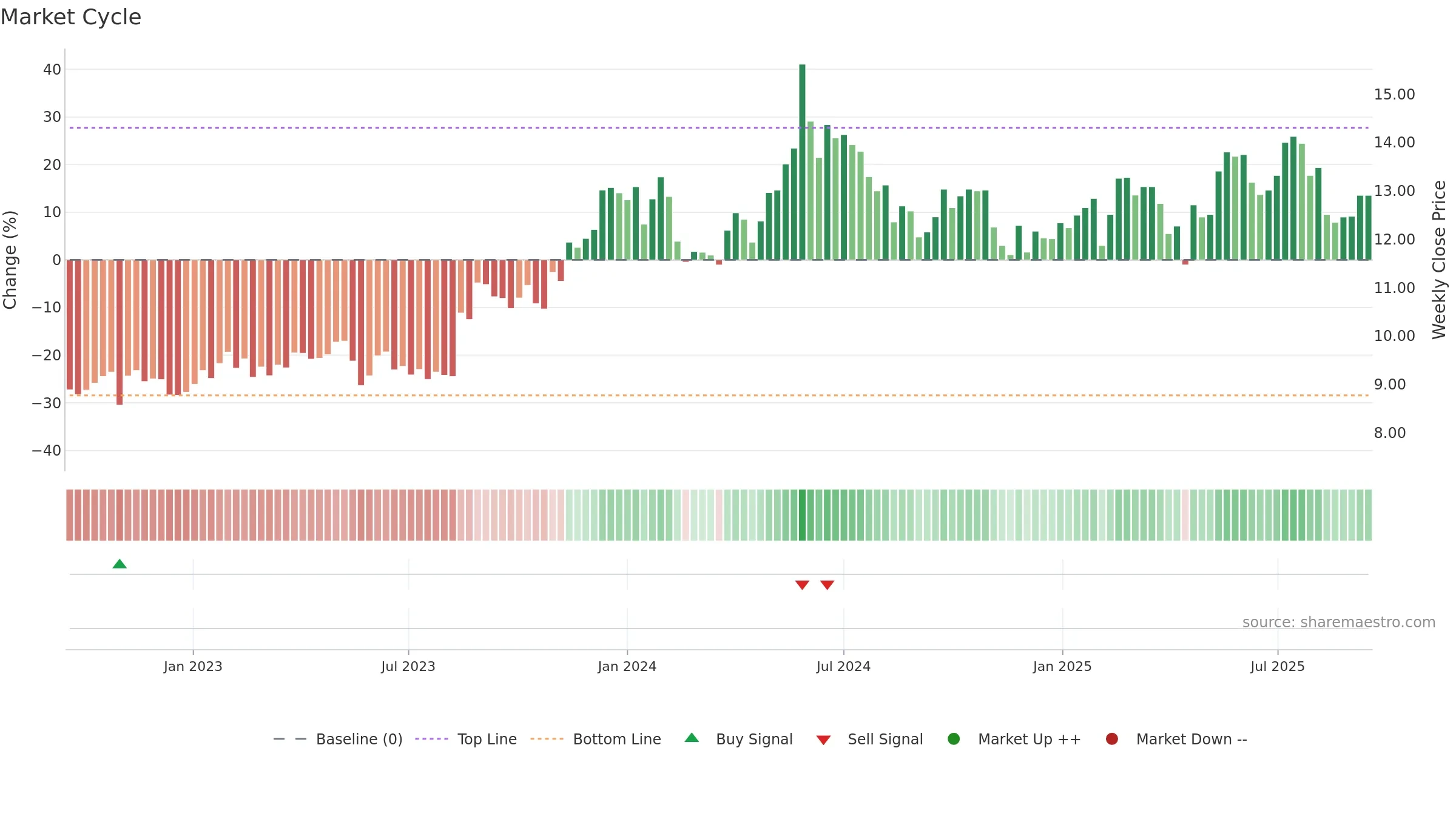Click the 8.00 price axis label
Image resolution: width=1456 pixels, height=819 pixels.
(x=1389, y=433)
